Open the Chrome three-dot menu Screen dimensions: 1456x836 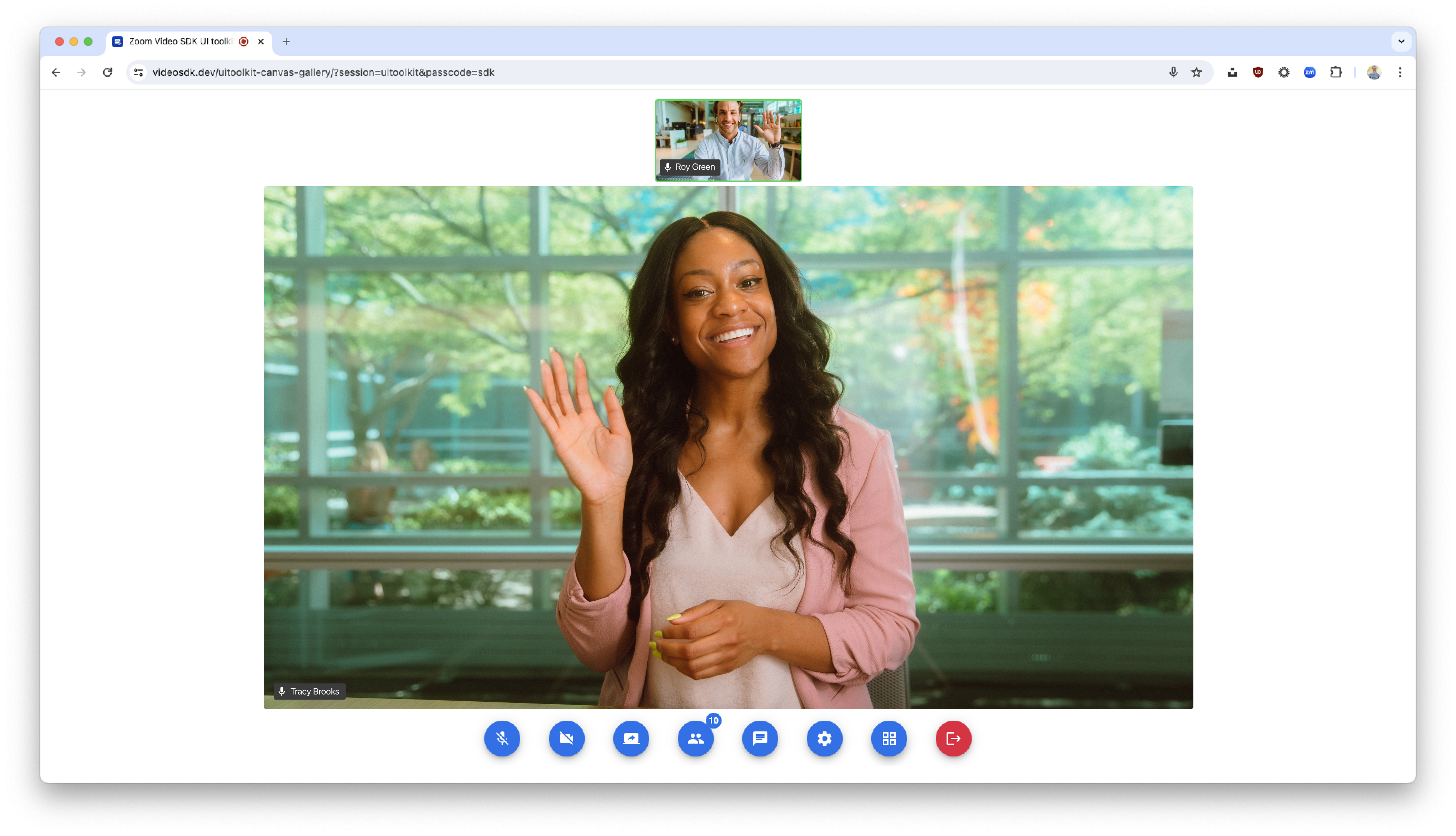(x=1401, y=72)
